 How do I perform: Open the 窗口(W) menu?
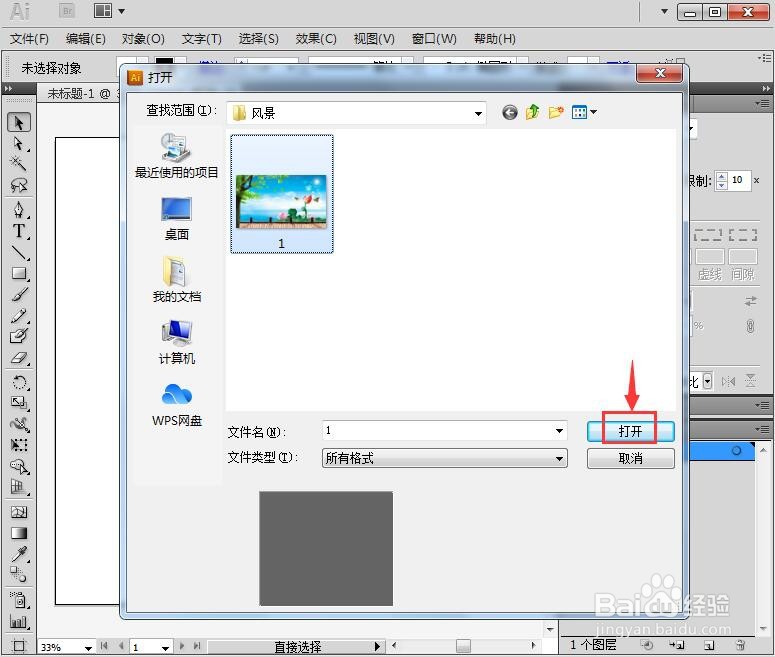click(x=434, y=39)
